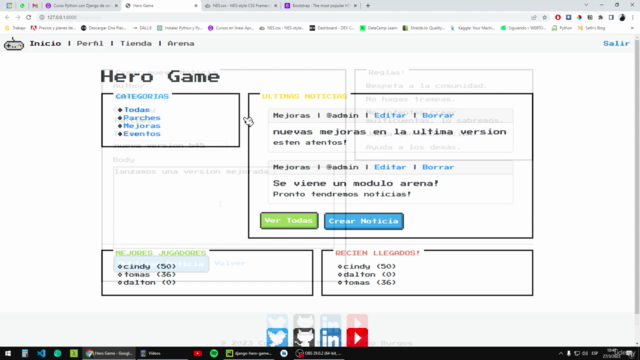The height and width of the screenshot is (360, 640).
Task: Click the blue Crear Noticia button
Action: 364,221
